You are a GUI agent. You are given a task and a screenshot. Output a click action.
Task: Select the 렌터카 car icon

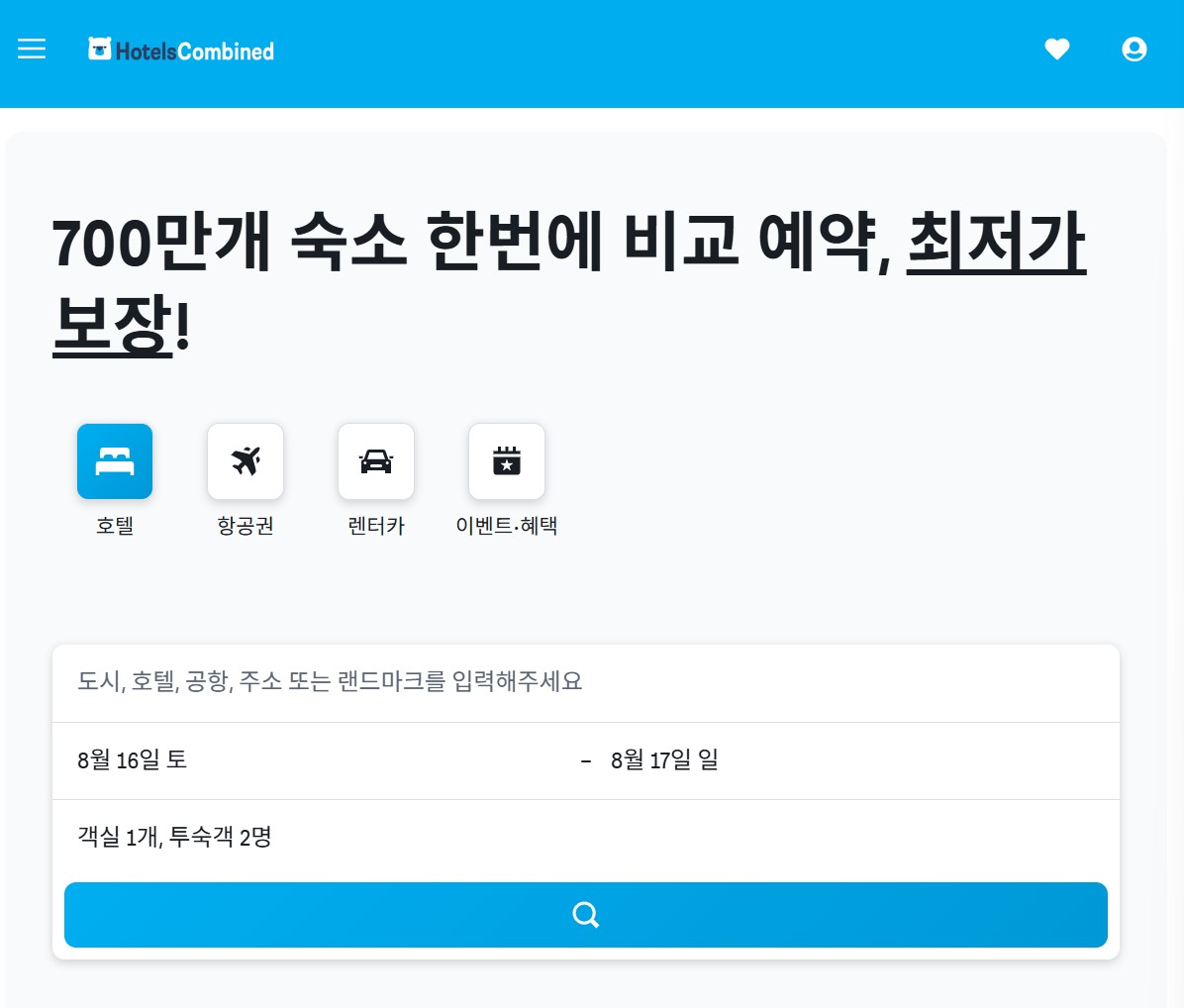376,461
